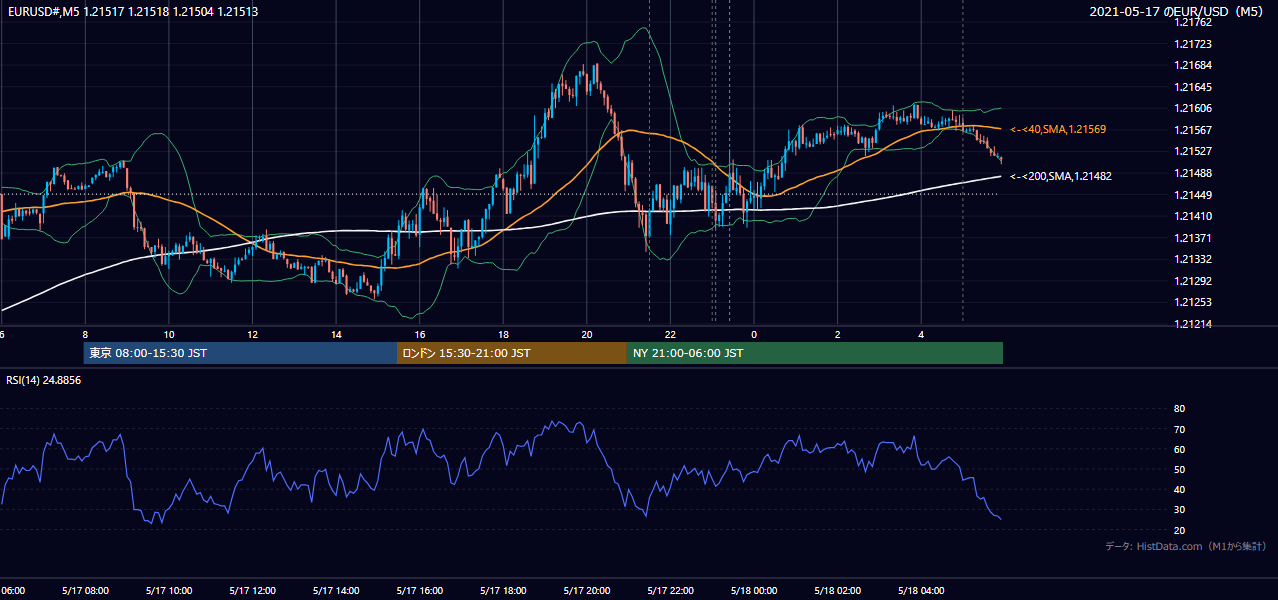Select the NY 21:00-06:00 JST session bar
The width and height of the screenshot is (1278, 600).
815,353
